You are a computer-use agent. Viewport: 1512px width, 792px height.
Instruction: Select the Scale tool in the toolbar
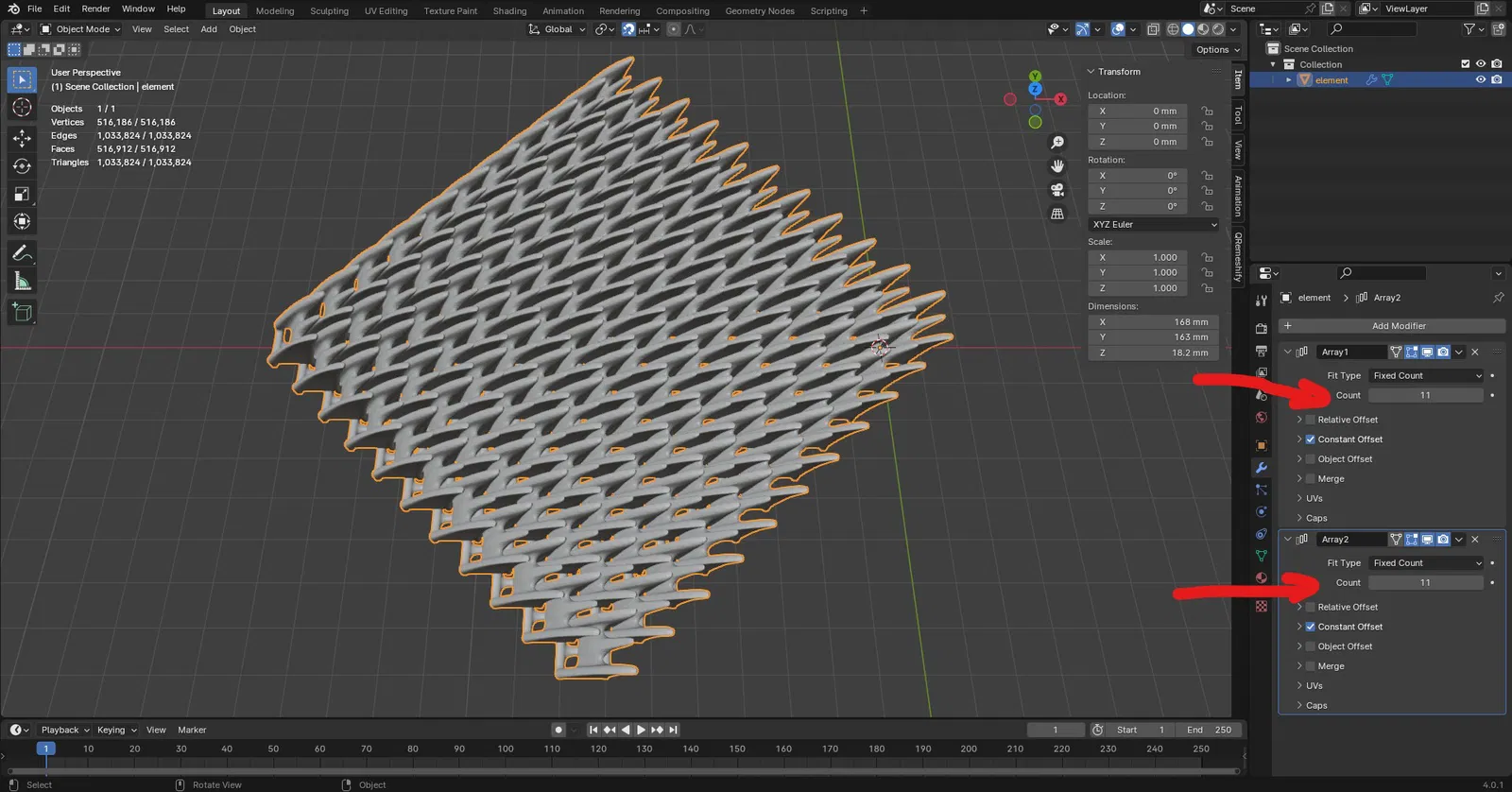(x=22, y=195)
